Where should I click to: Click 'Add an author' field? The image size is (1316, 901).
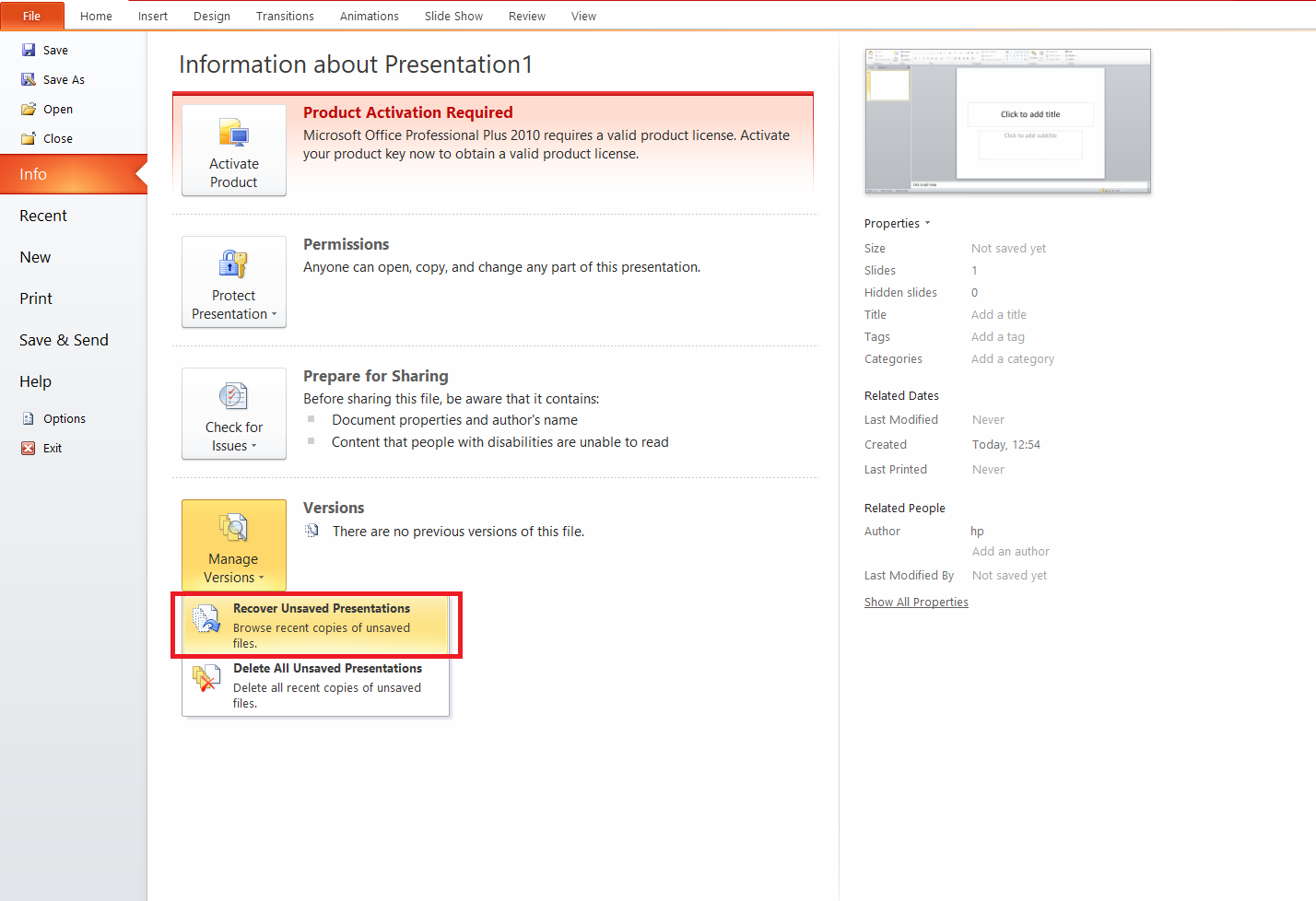1011,551
